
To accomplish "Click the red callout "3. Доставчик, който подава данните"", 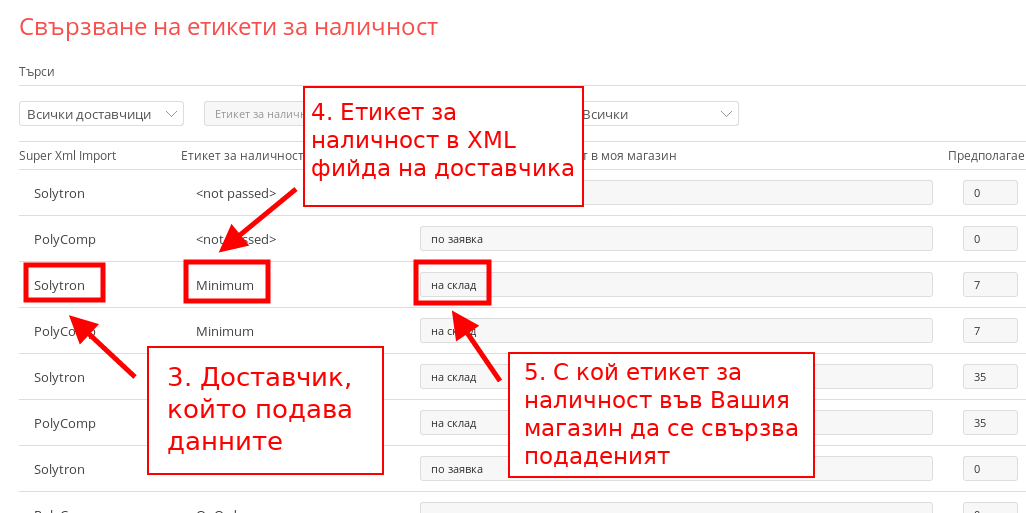I will tap(265, 410).
